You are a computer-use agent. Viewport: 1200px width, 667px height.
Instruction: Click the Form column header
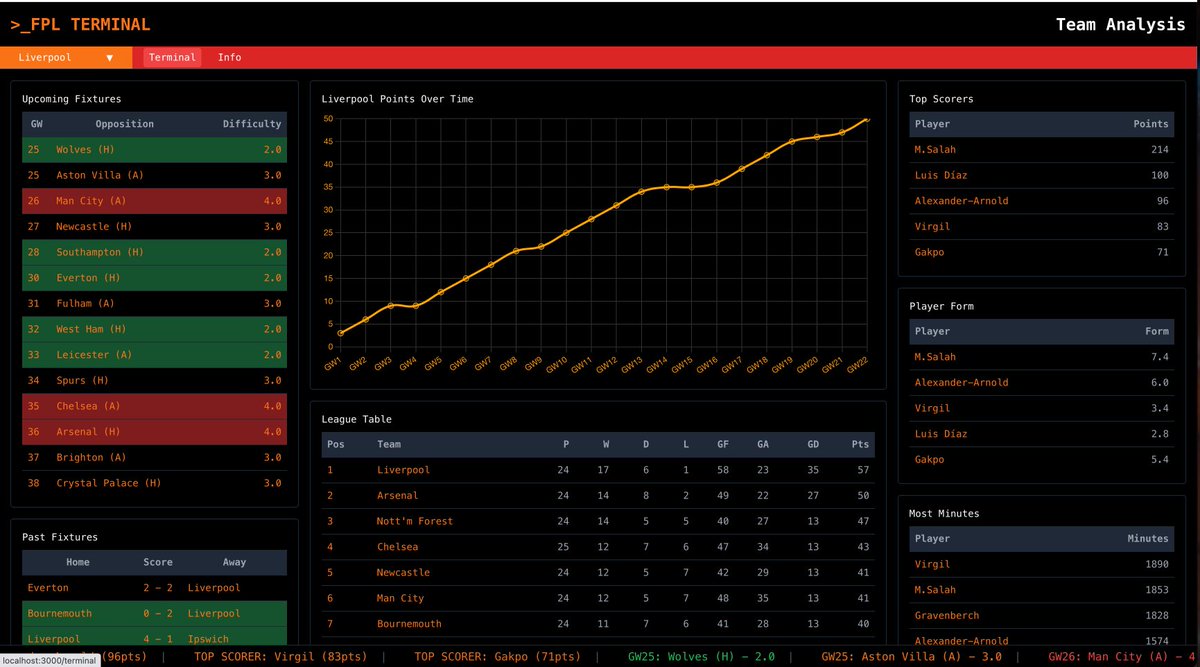click(1156, 331)
